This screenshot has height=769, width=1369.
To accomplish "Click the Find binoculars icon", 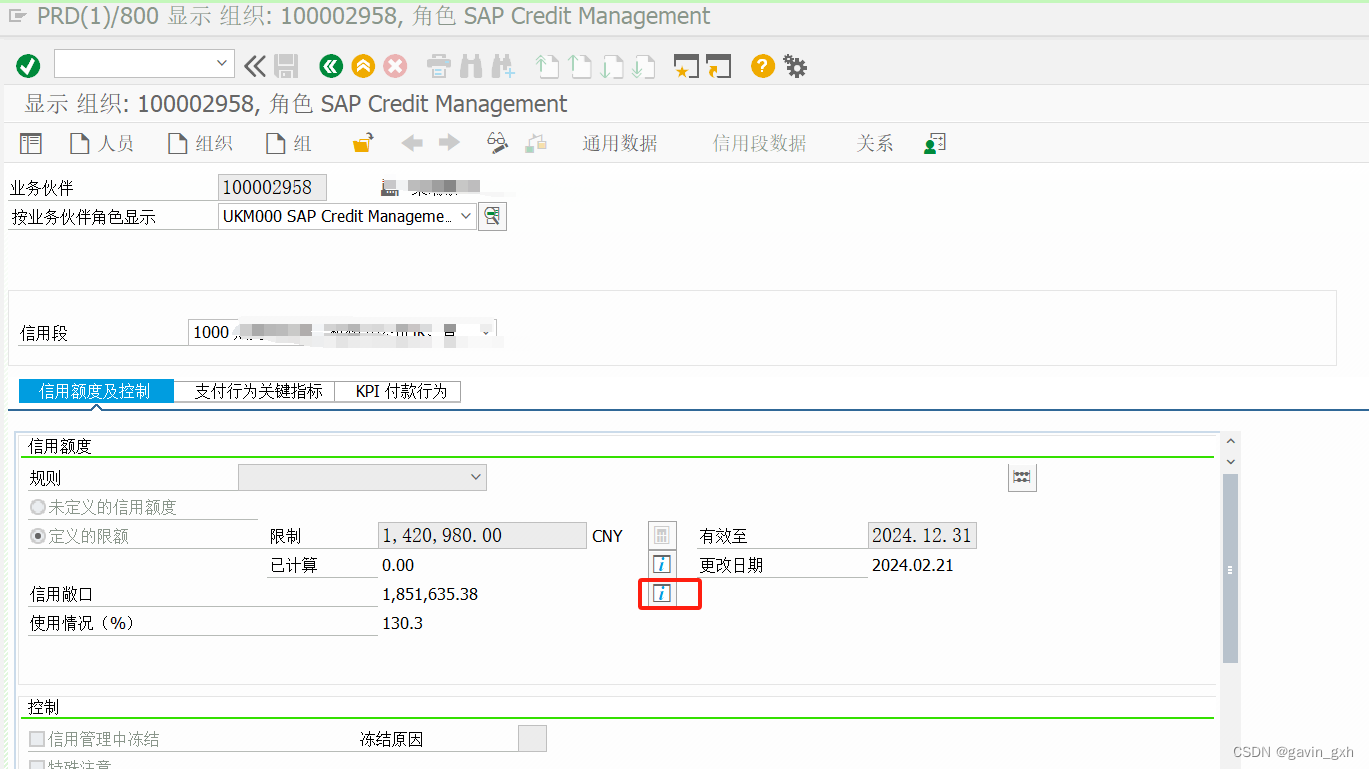I will point(471,67).
